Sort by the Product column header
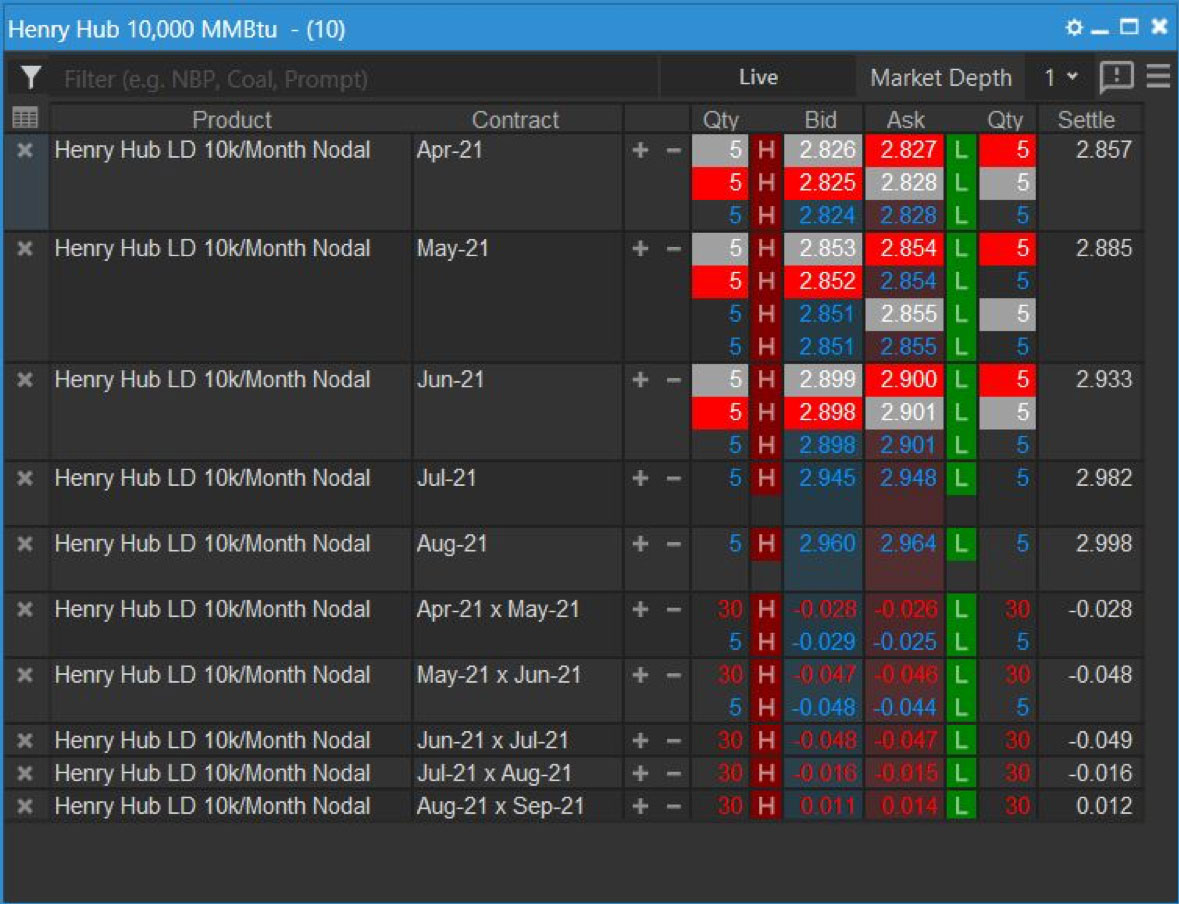The width and height of the screenshot is (1179, 904). pos(232,120)
